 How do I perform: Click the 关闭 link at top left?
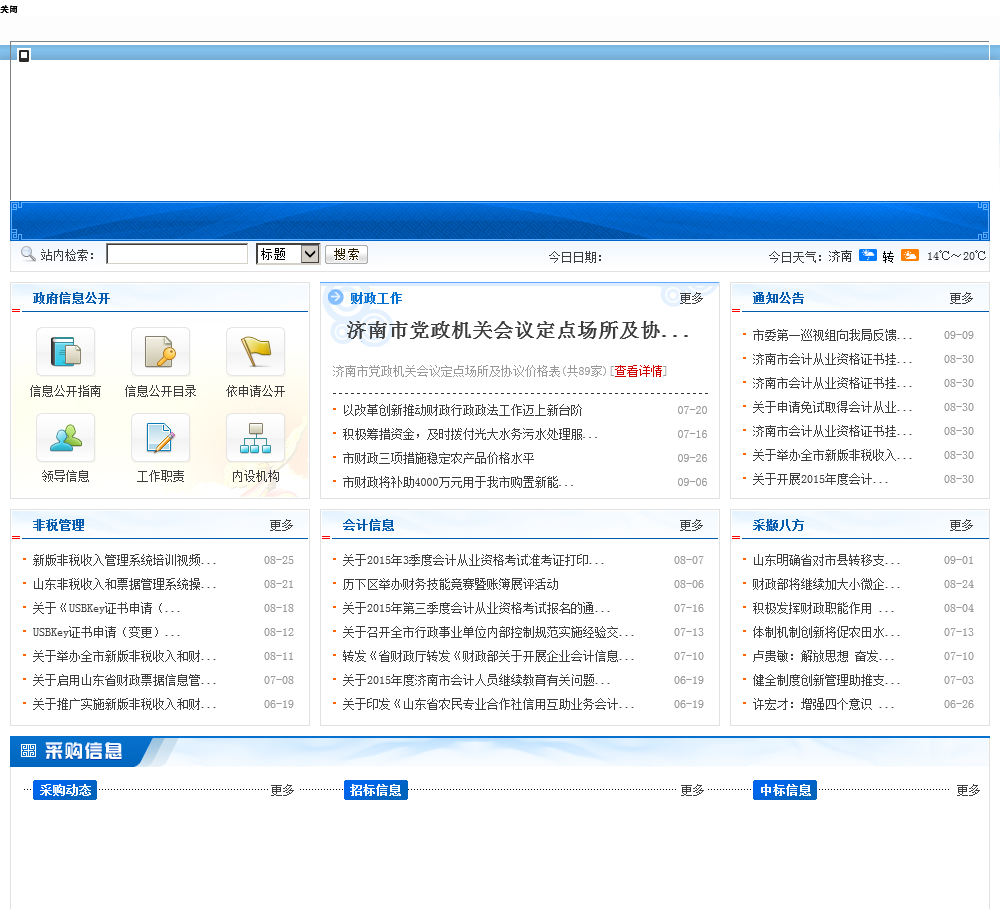coord(9,10)
